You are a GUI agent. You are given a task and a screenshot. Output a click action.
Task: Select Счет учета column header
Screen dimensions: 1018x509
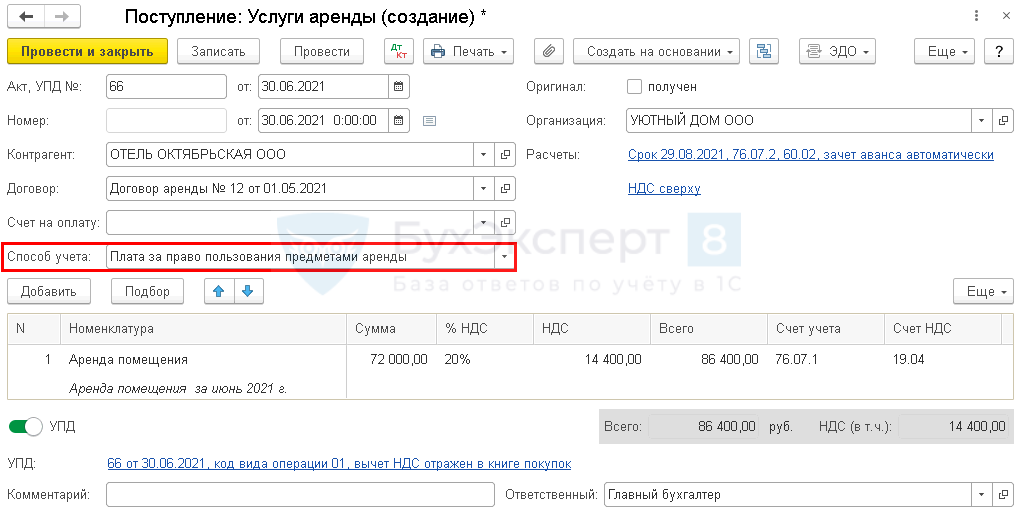(x=825, y=329)
